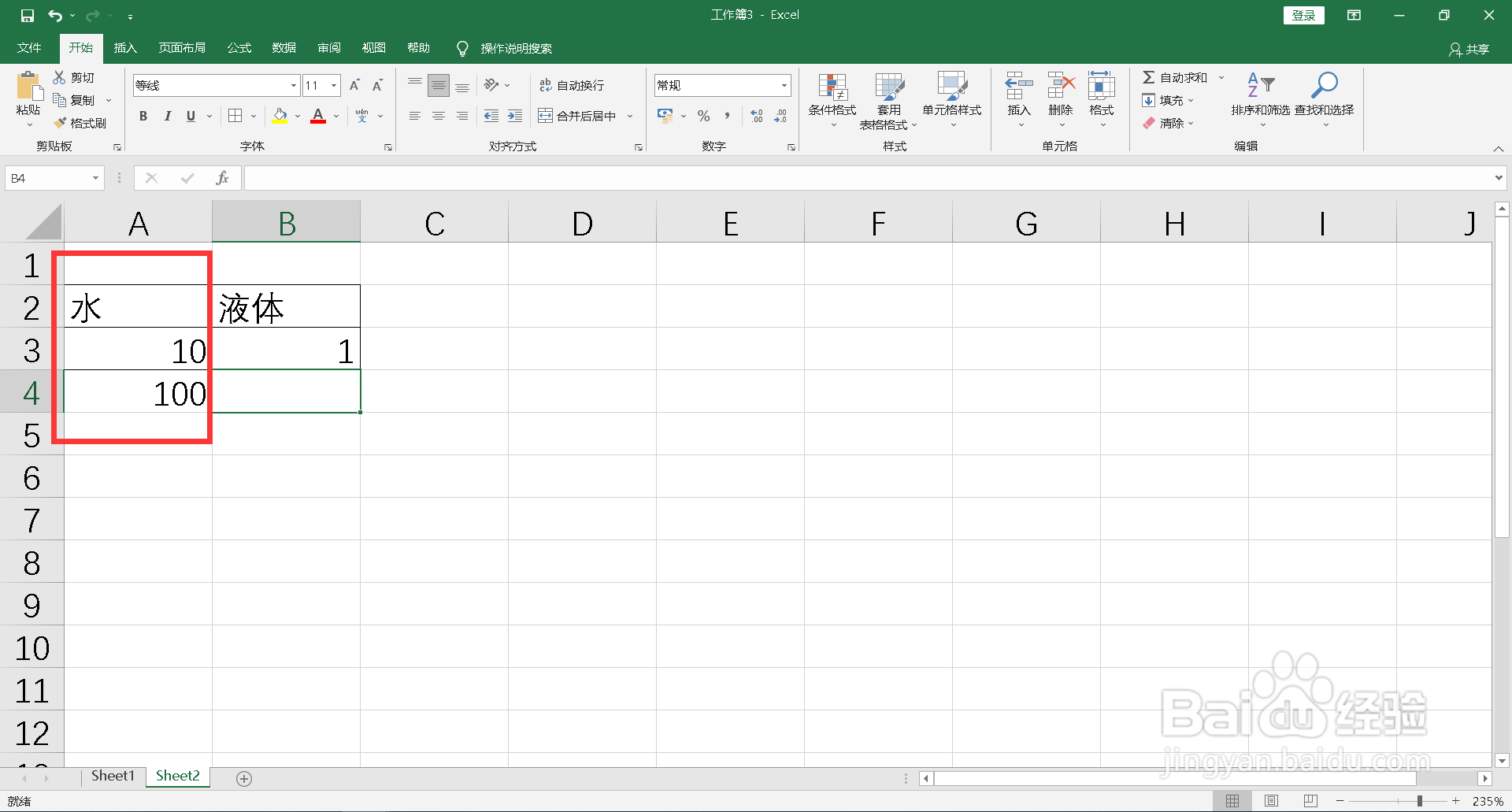Click the increase decimal places icon

point(757,116)
